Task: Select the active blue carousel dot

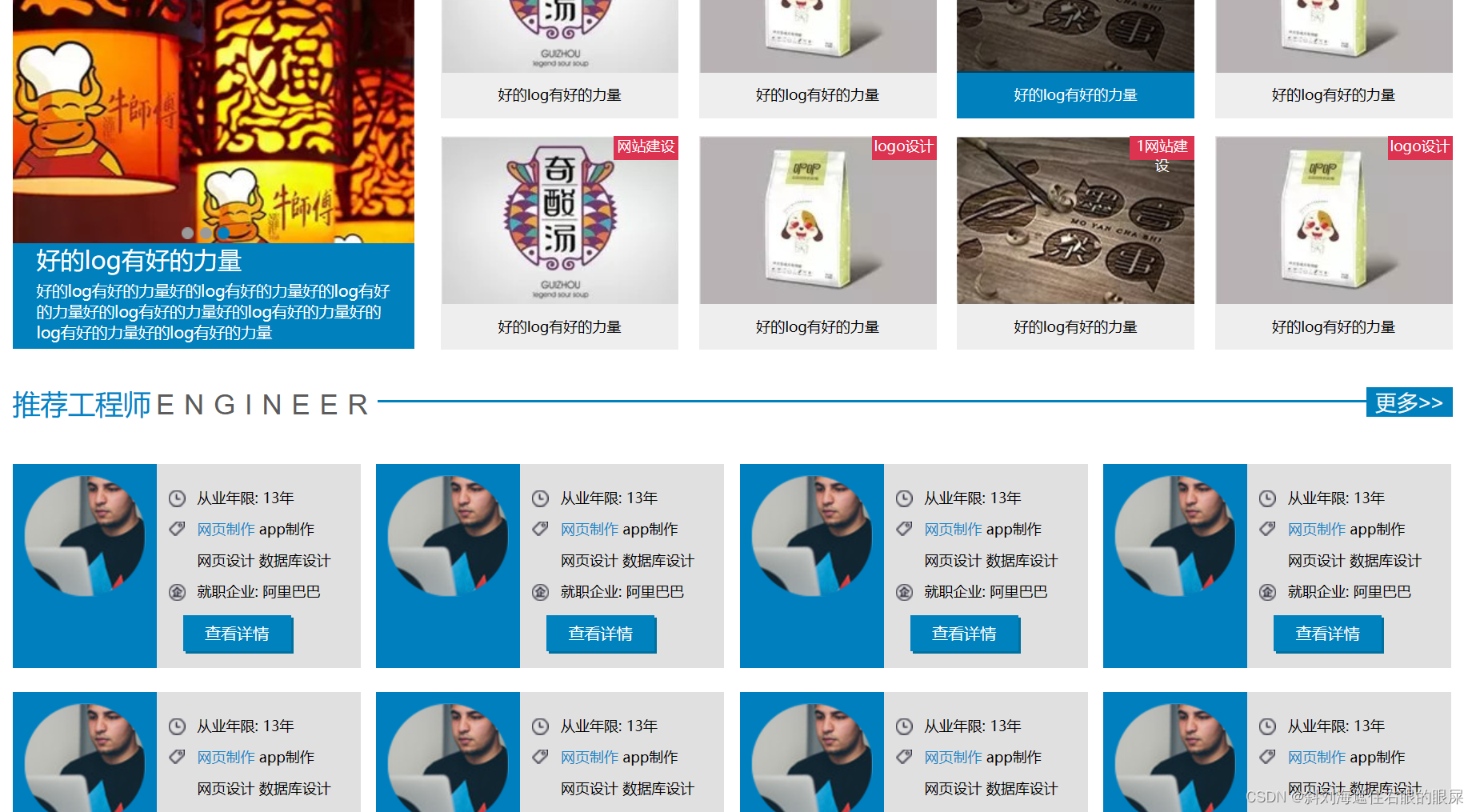Action: click(223, 233)
